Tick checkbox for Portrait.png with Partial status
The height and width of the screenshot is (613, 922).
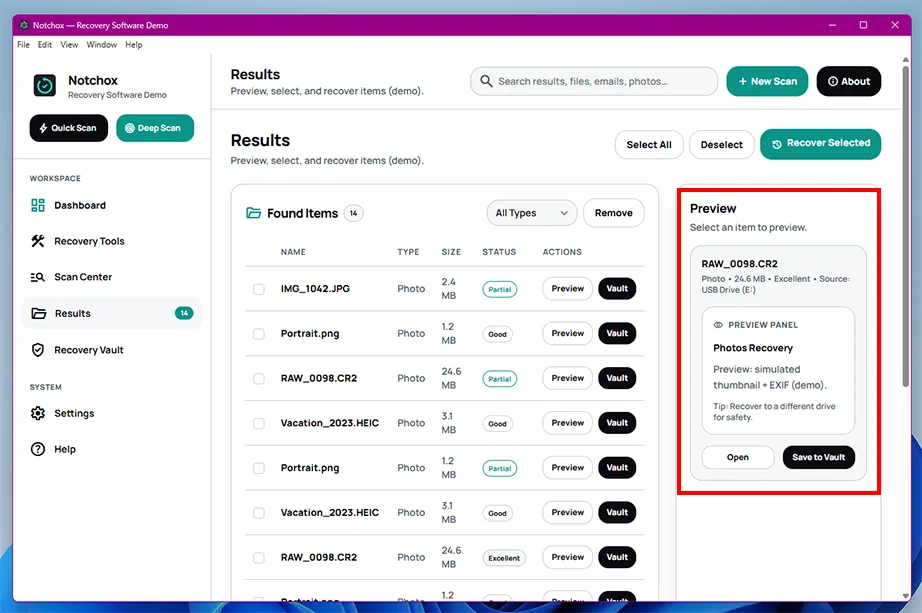click(x=259, y=468)
